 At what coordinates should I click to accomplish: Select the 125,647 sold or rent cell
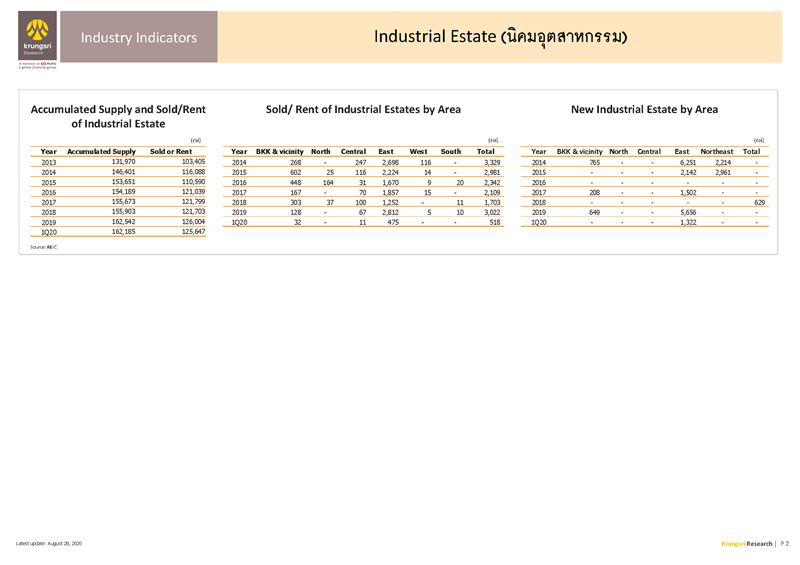point(187,231)
